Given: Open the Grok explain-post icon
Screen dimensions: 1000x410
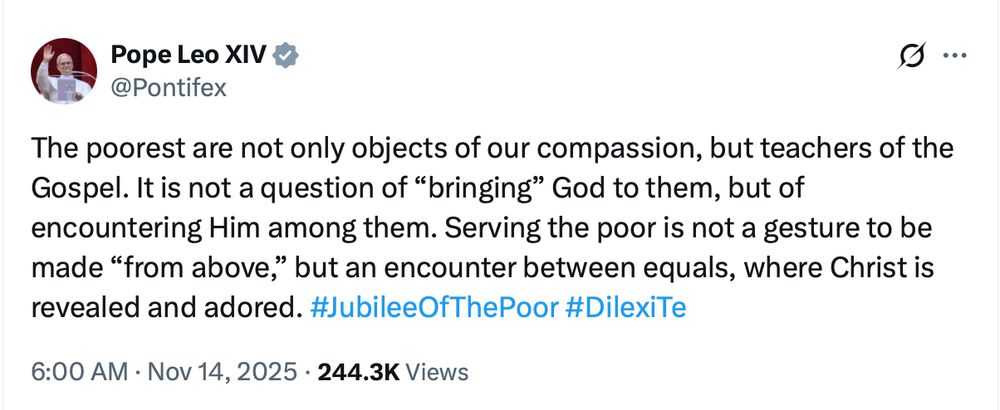Looking at the screenshot, I should pyautogui.click(x=911, y=56).
